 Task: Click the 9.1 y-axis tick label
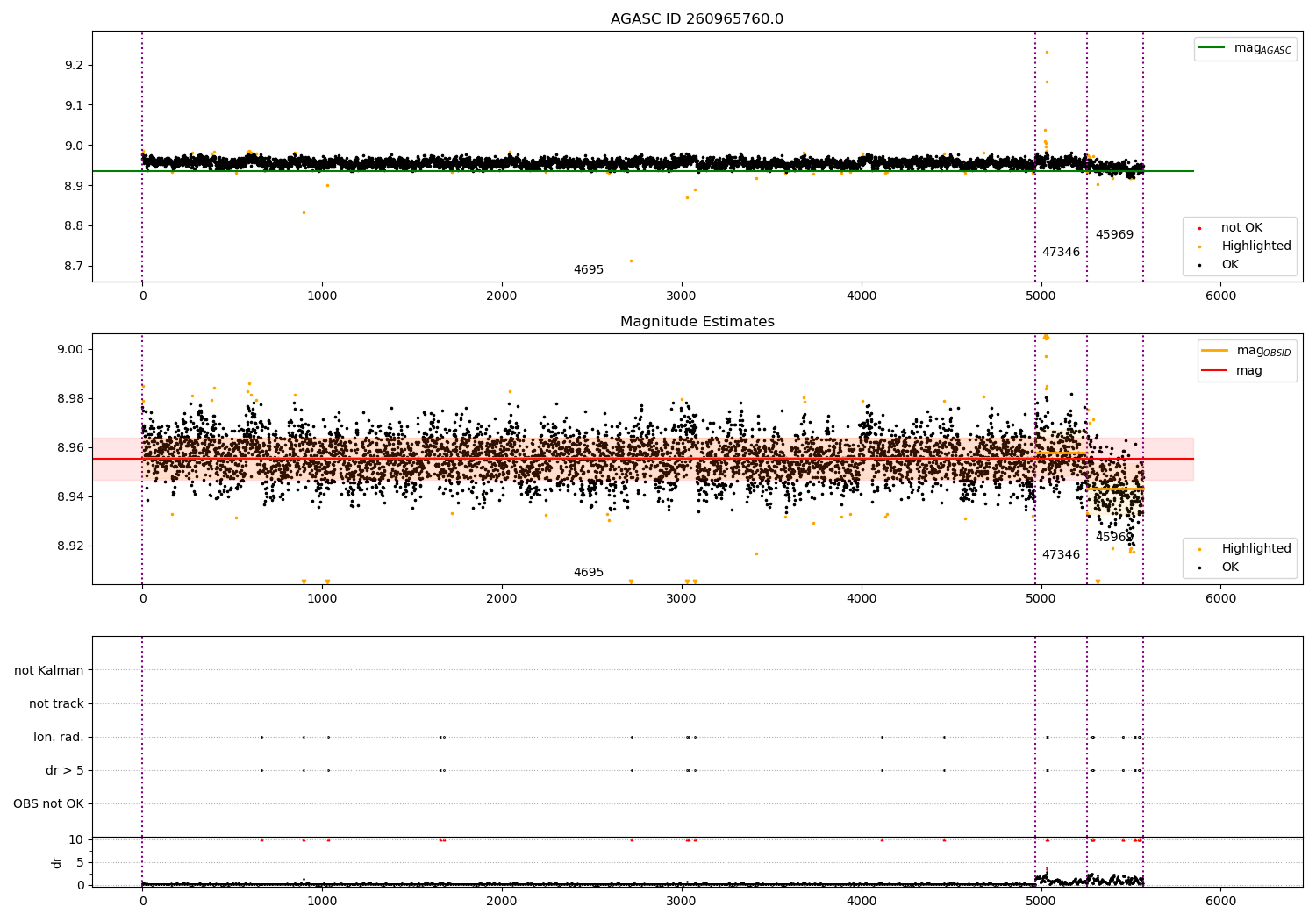point(73,105)
